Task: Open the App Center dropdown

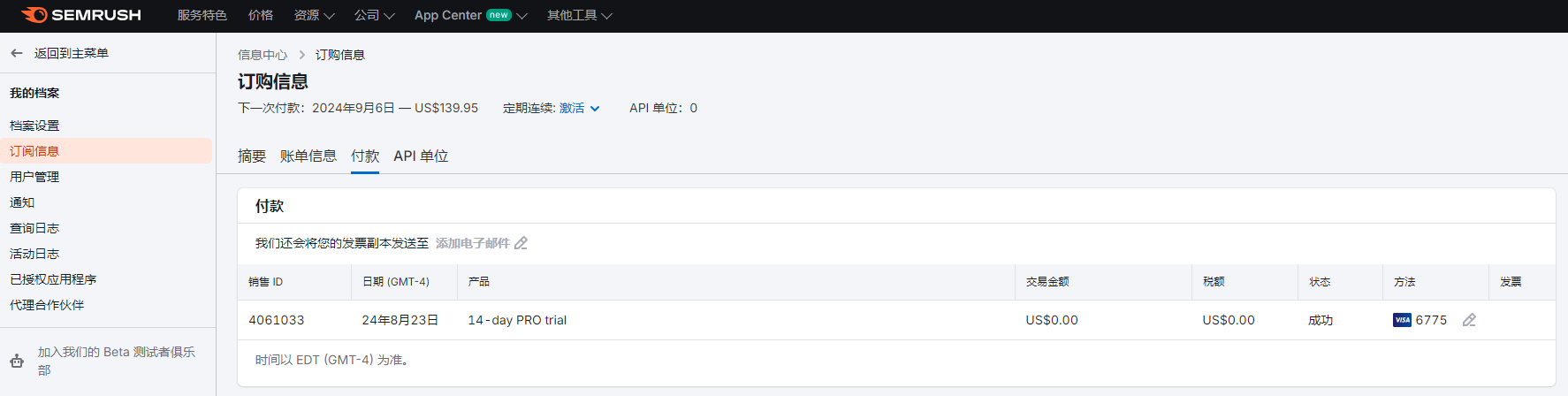Action: 471,15
